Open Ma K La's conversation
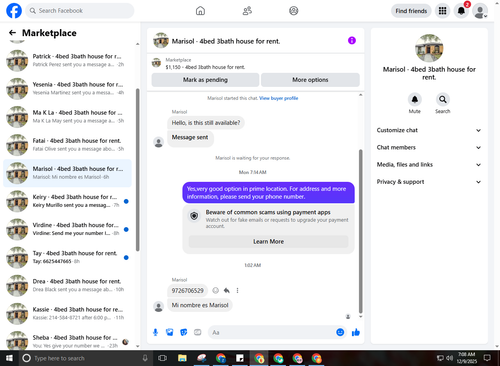The height and width of the screenshot is (366, 500). (67, 117)
